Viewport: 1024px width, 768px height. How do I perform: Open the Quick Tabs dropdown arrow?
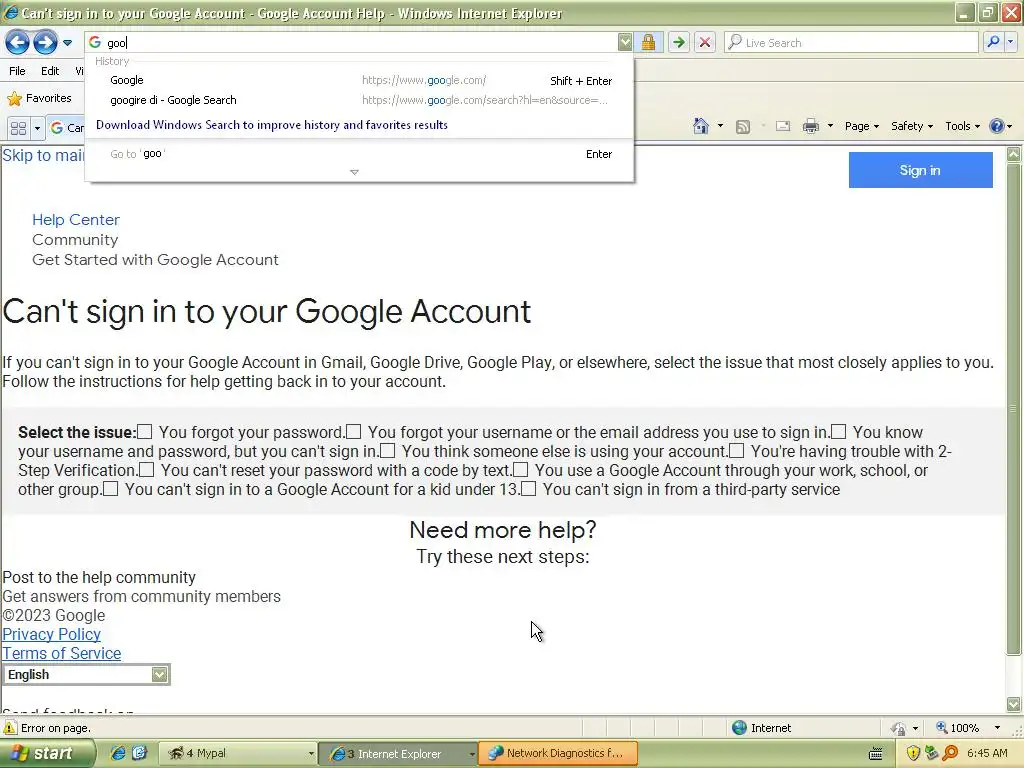(x=37, y=128)
